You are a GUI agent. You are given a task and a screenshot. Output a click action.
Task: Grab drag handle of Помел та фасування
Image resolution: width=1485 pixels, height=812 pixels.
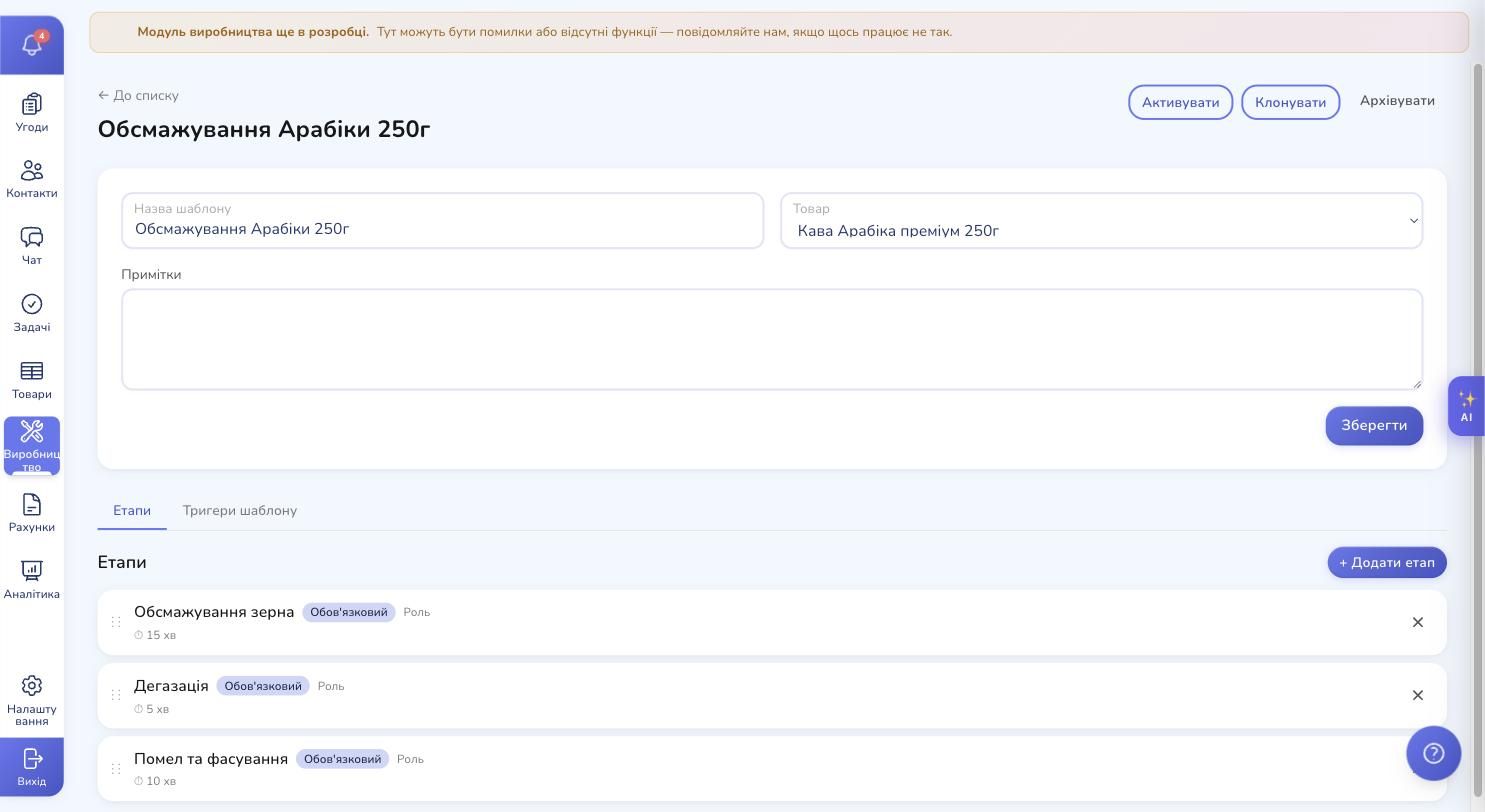point(116,768)
